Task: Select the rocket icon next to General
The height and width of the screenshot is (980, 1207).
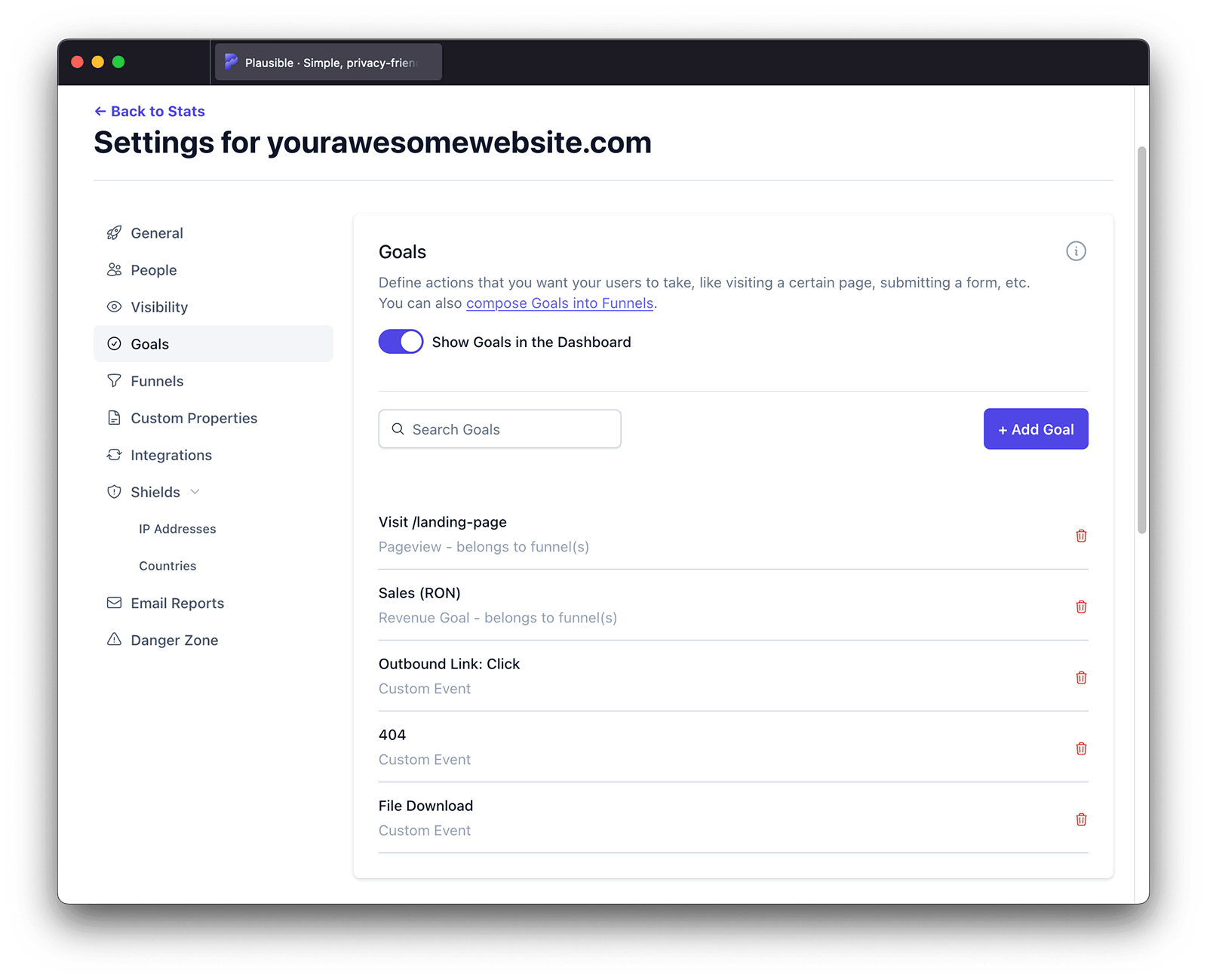Action: (x=114, y=232)
